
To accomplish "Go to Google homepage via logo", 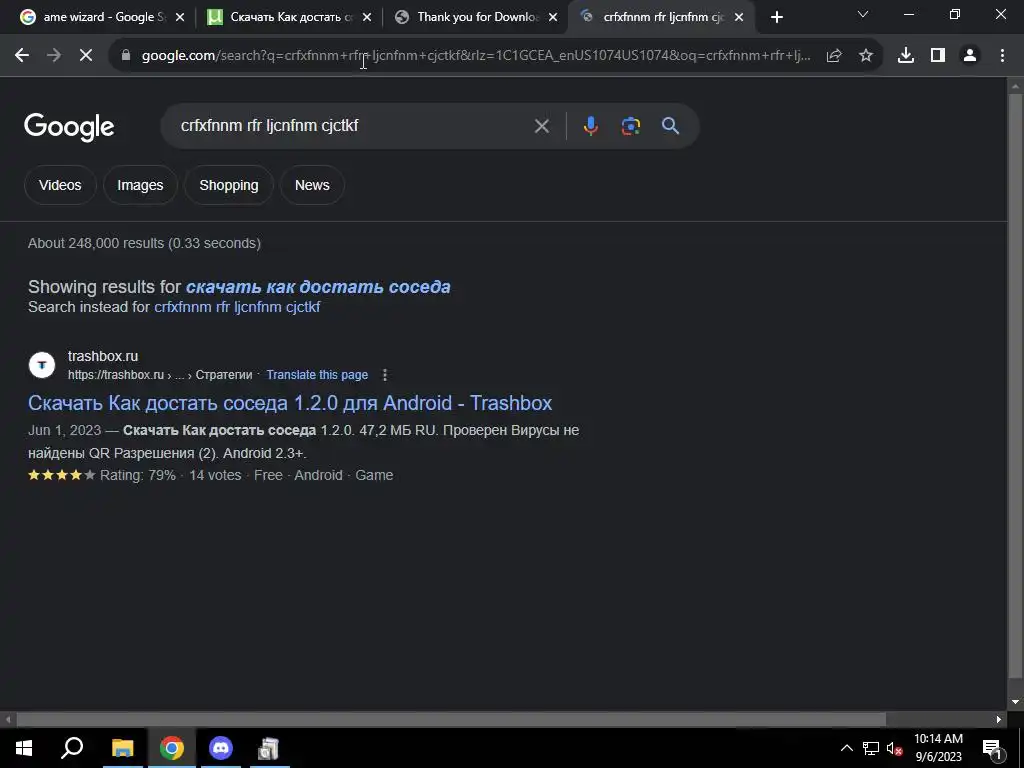I will (x=69, y=127).
